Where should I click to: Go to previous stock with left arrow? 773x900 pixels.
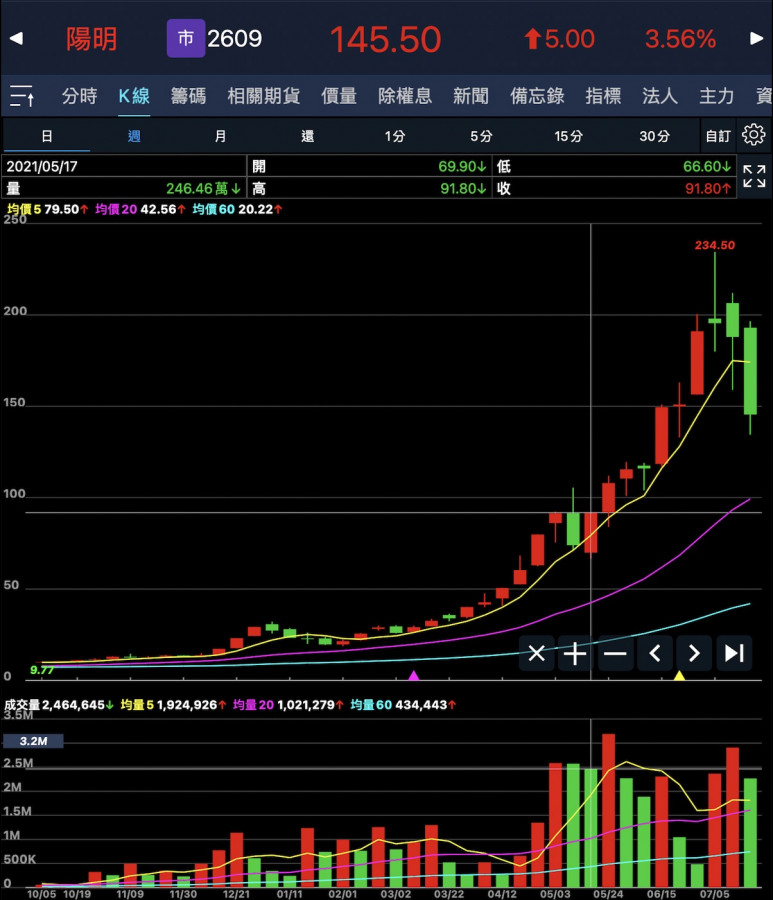coord(16,39)
